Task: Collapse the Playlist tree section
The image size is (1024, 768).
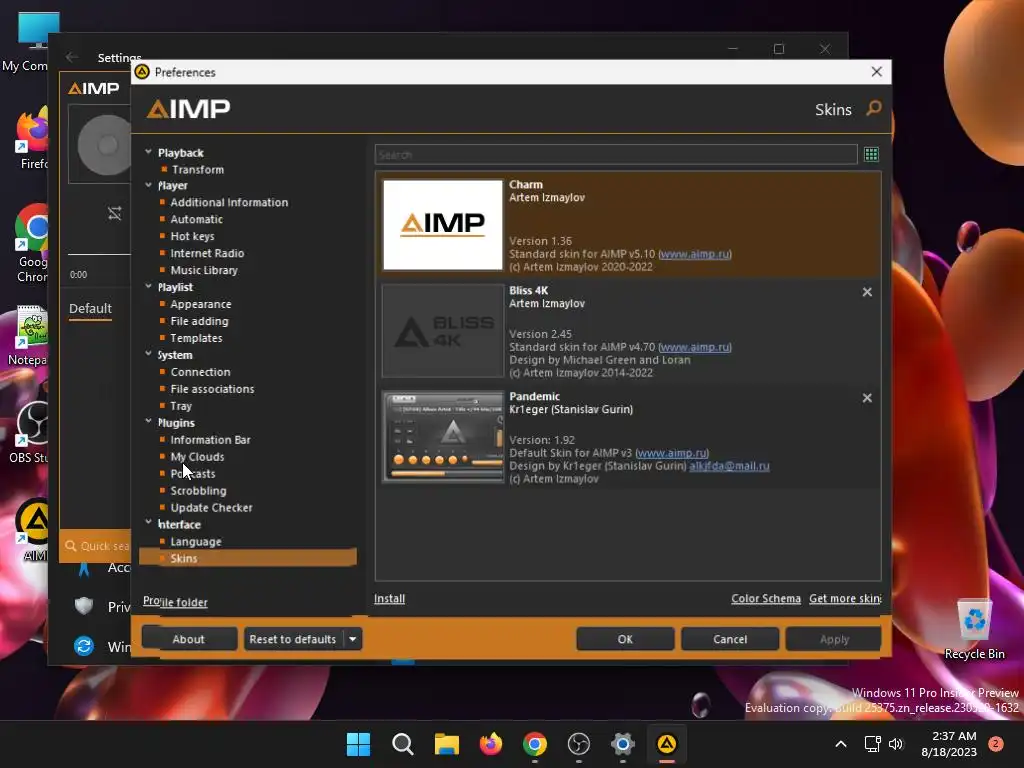Action: pos(148,286)
